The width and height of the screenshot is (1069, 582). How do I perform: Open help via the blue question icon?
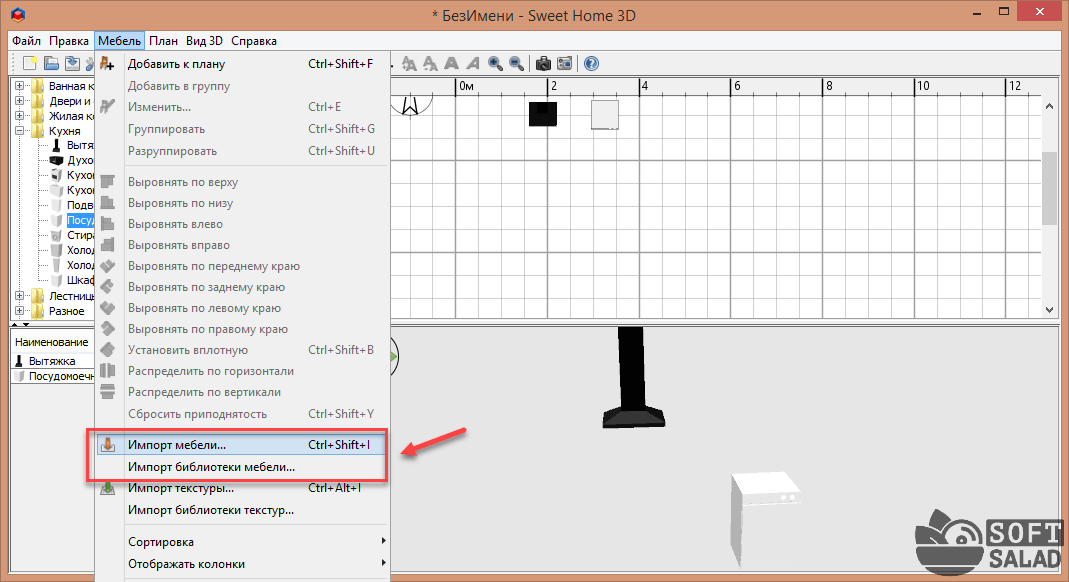pos(591,64)
